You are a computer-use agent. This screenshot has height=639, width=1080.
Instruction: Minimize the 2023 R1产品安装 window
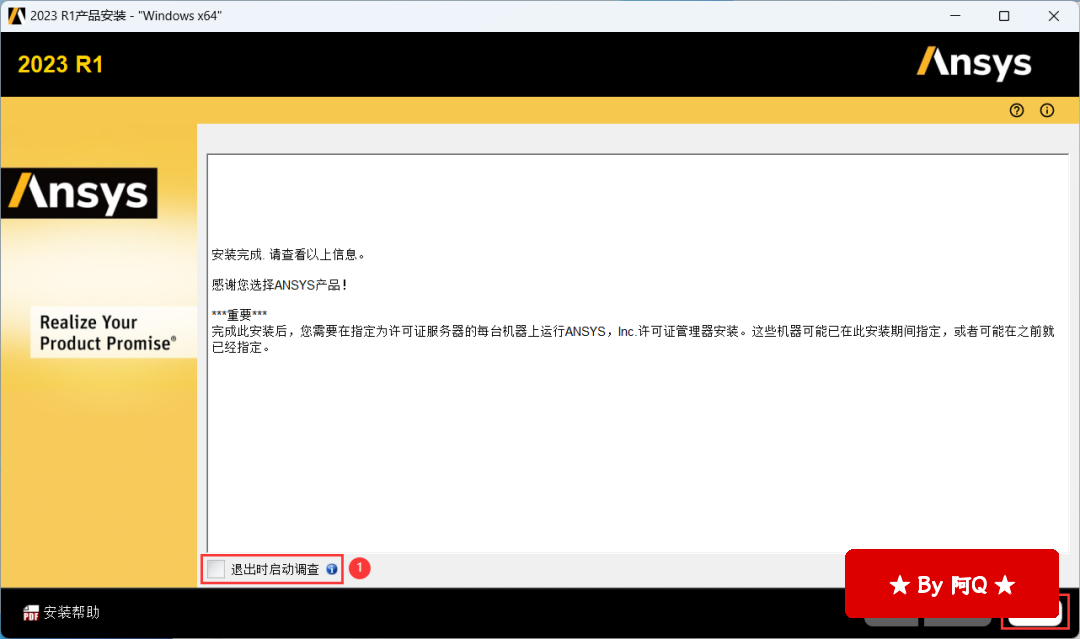[955, 16]
